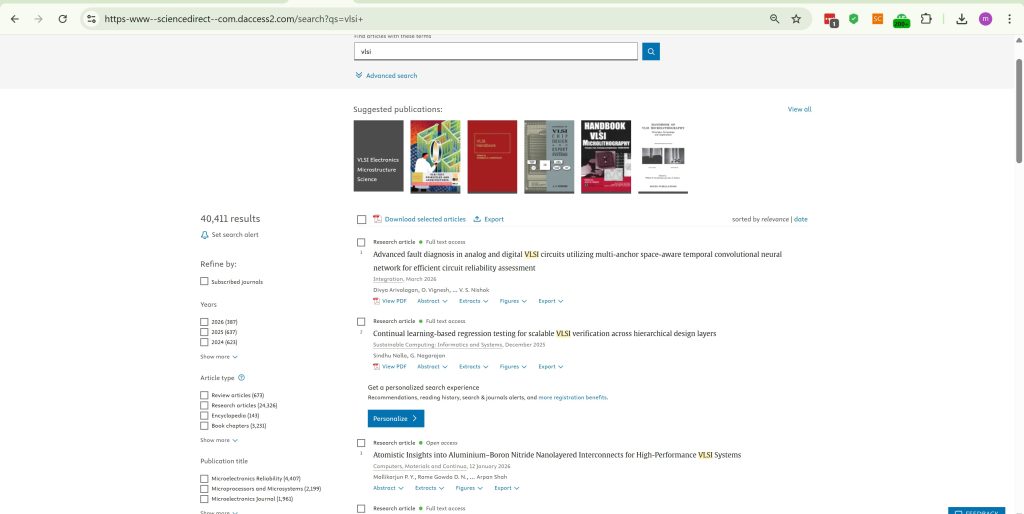1024x514 pixels.
Task: Filter by Research articles
Action: coord(204,405)
